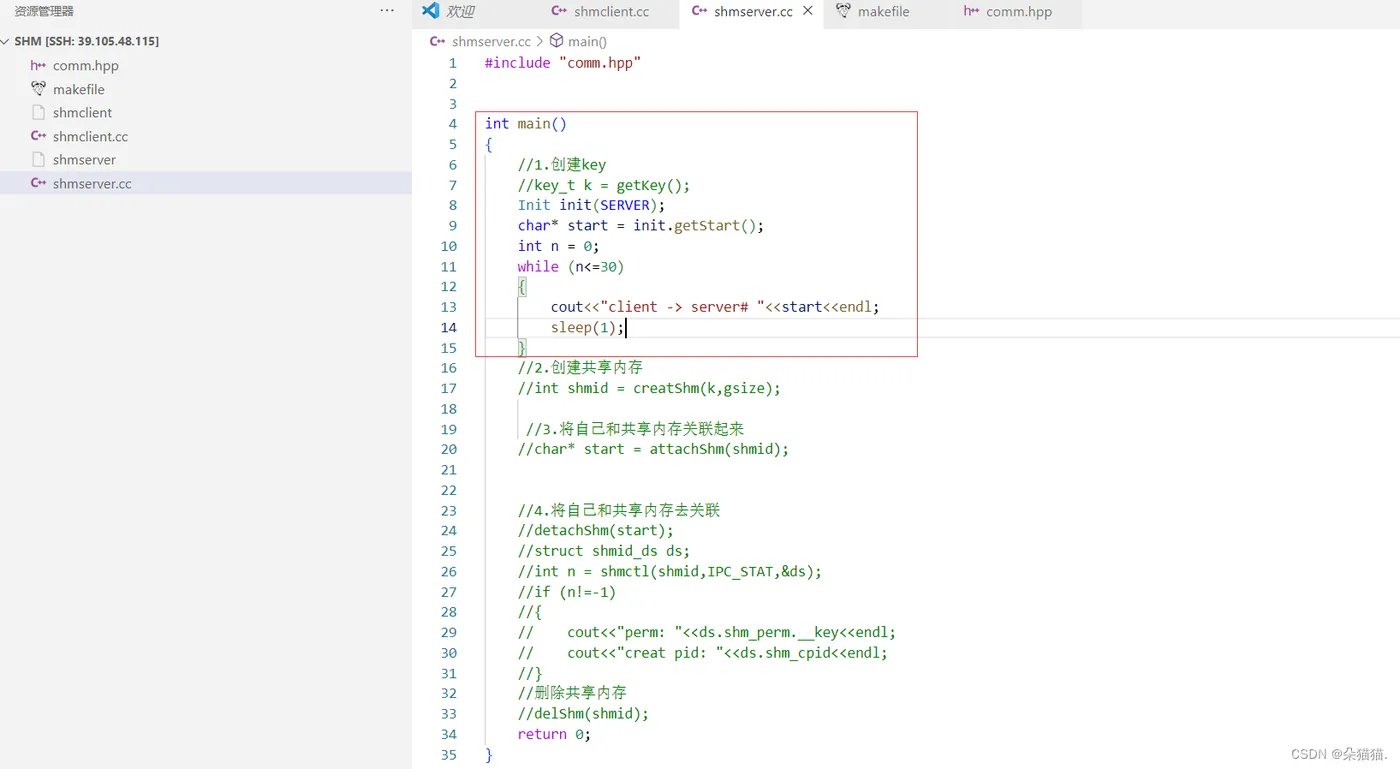The height and width of the screenshot is (769, 1400).
Task: Switch to the comm.hpp editor tab
Action: (1019, 12)
